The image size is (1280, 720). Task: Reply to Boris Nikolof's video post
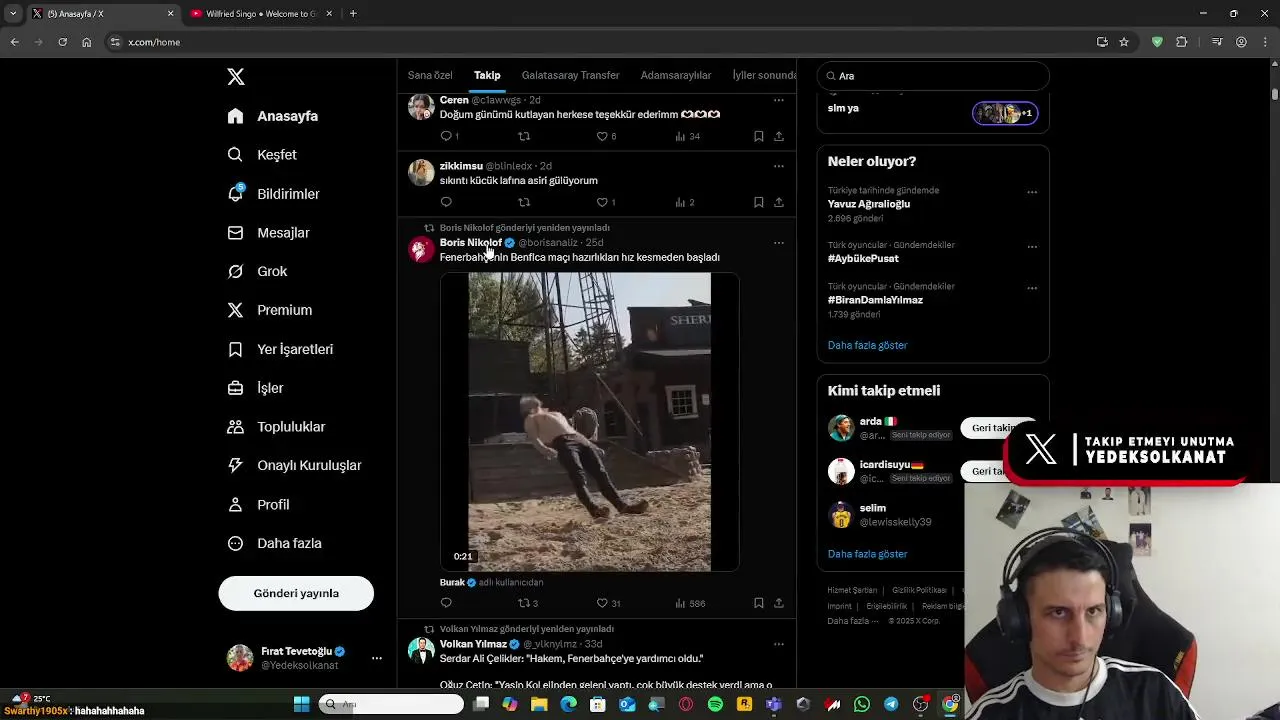(446, 603)
